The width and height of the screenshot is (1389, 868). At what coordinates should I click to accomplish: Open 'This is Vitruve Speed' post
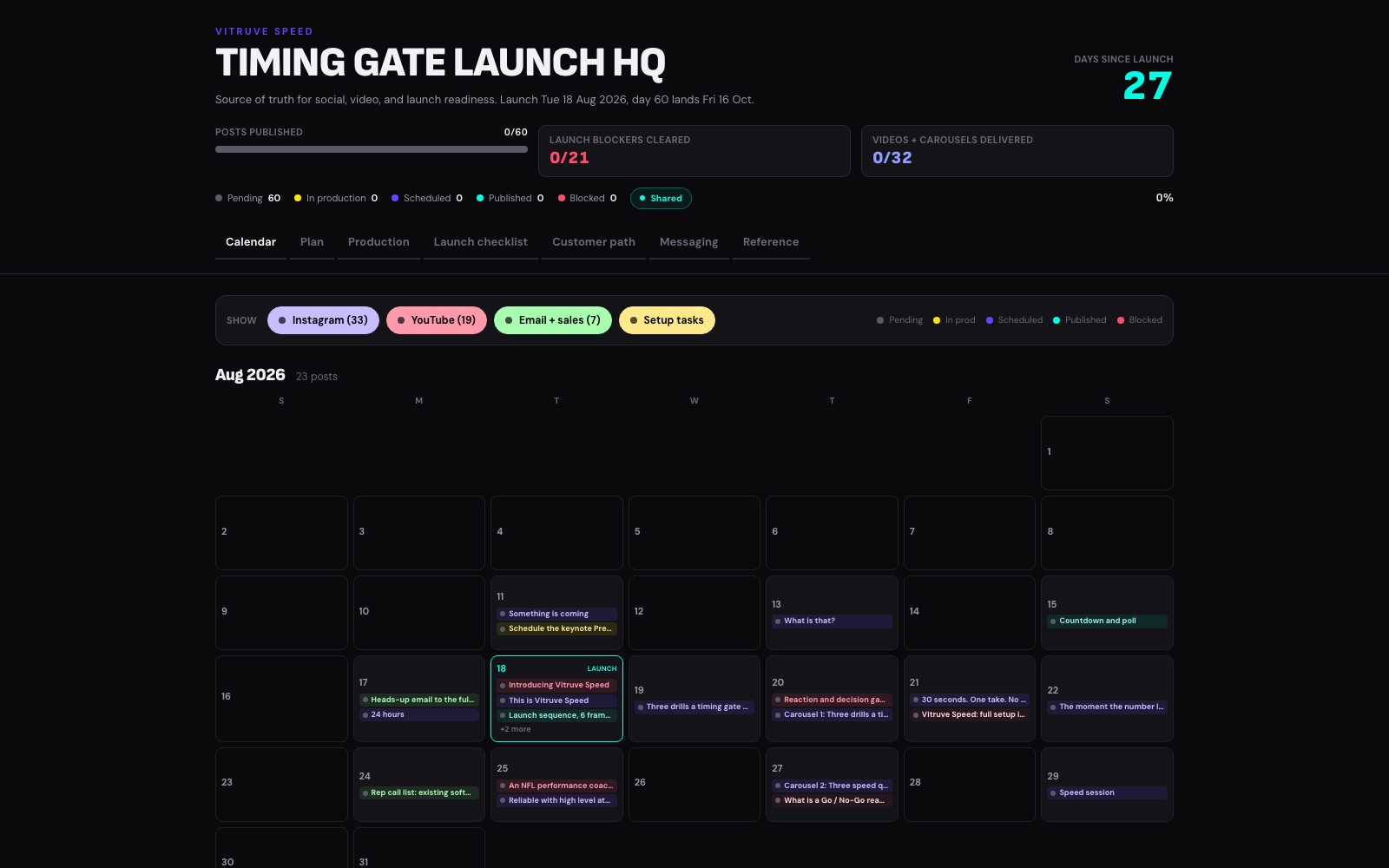556,700
